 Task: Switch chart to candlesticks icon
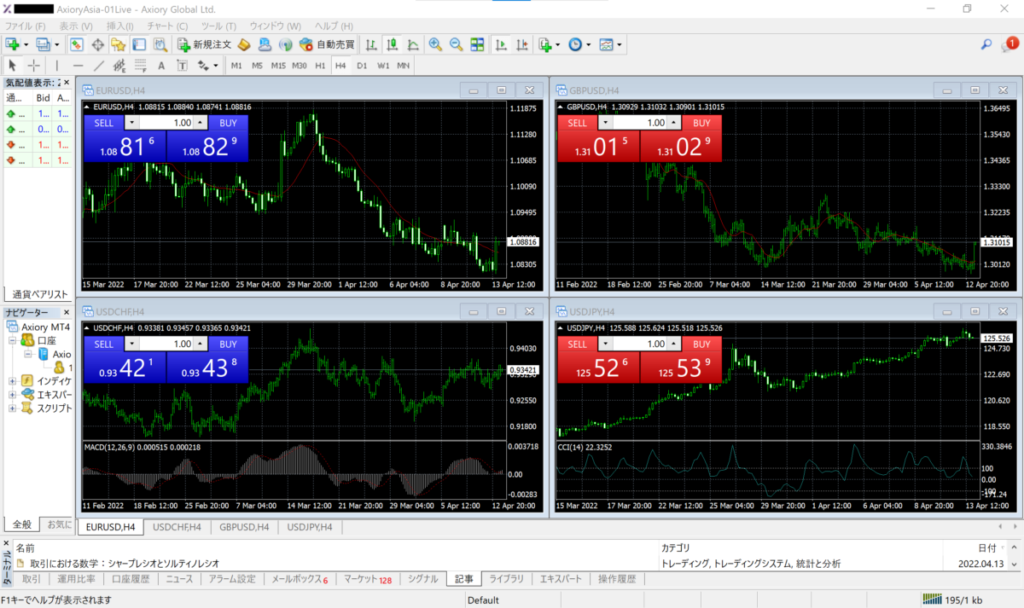tap(392, 44)
